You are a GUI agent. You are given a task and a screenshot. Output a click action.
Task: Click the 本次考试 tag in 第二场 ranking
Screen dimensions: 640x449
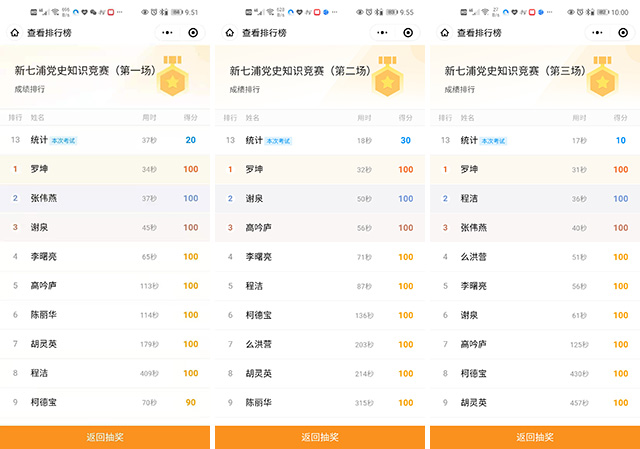point(280,141)
